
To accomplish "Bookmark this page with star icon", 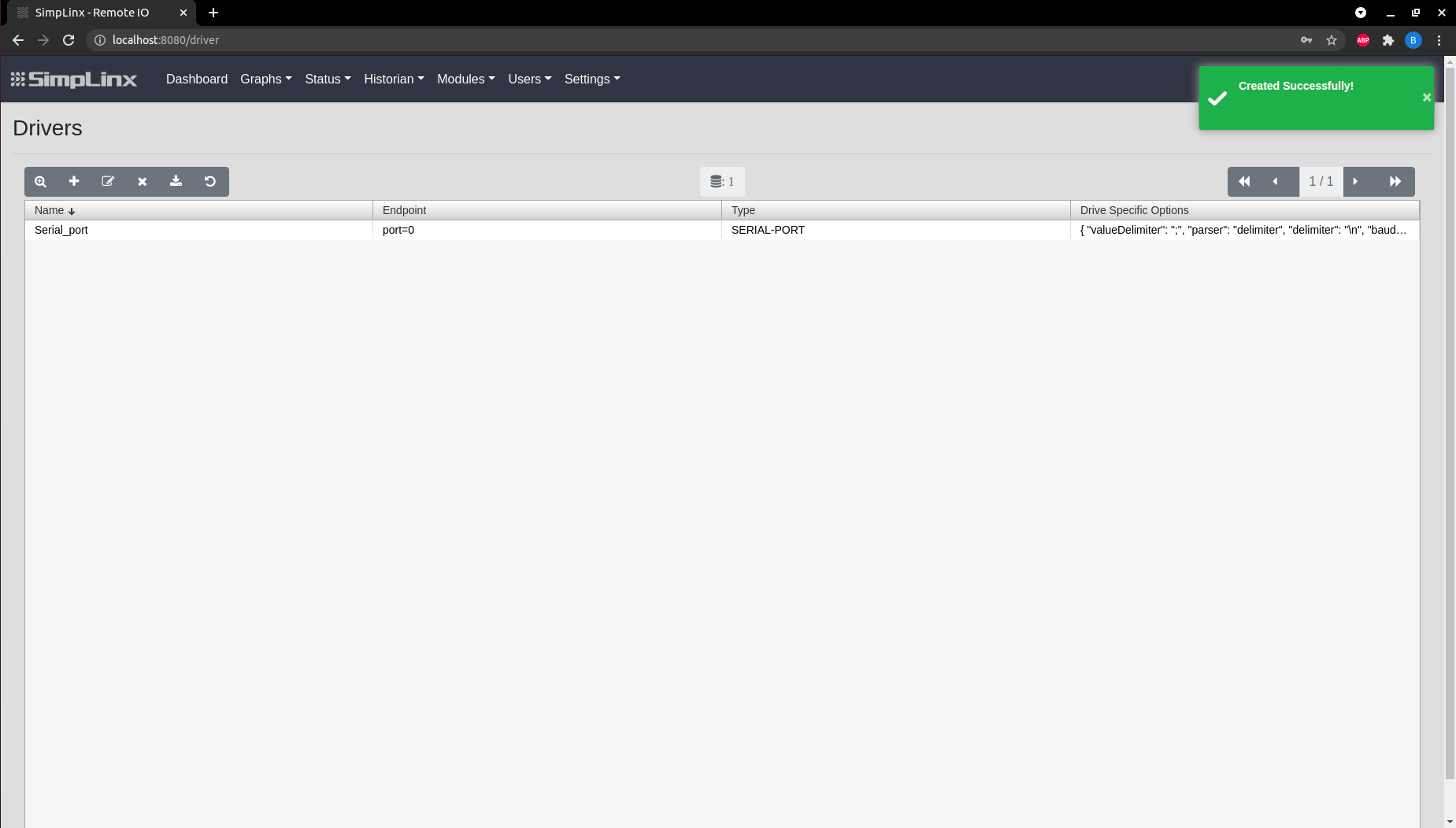I will point(1332,40).
